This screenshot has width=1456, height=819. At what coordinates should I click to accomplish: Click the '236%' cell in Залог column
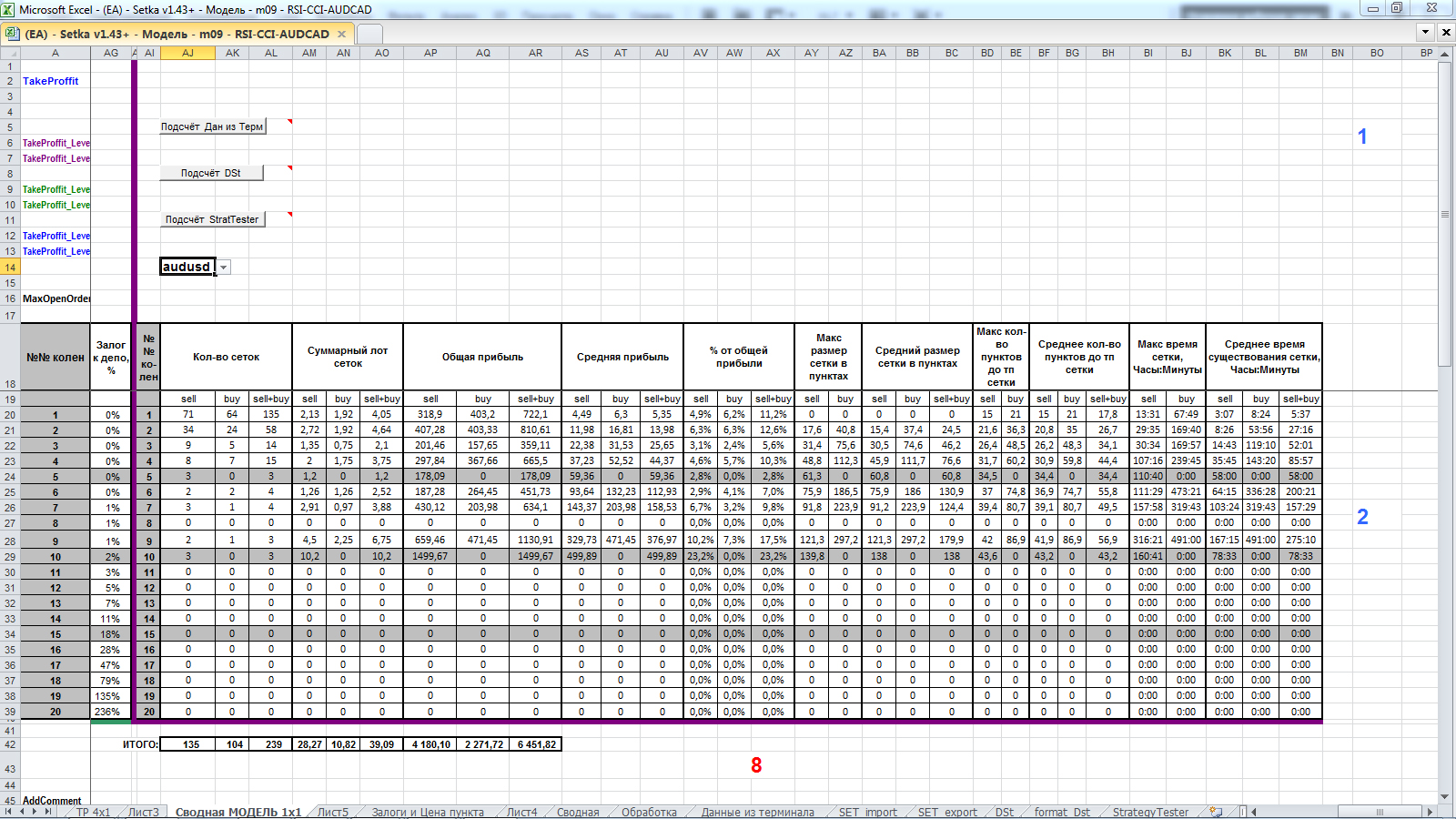pos(111,712)
